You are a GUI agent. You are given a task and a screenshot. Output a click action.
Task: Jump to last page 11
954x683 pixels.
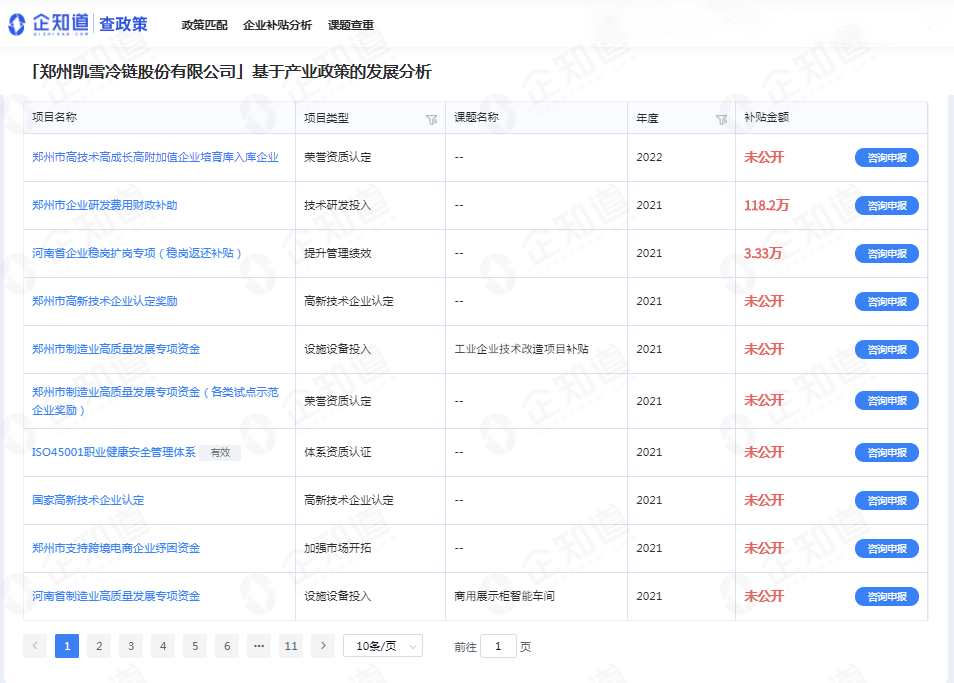tap(291, 646)
